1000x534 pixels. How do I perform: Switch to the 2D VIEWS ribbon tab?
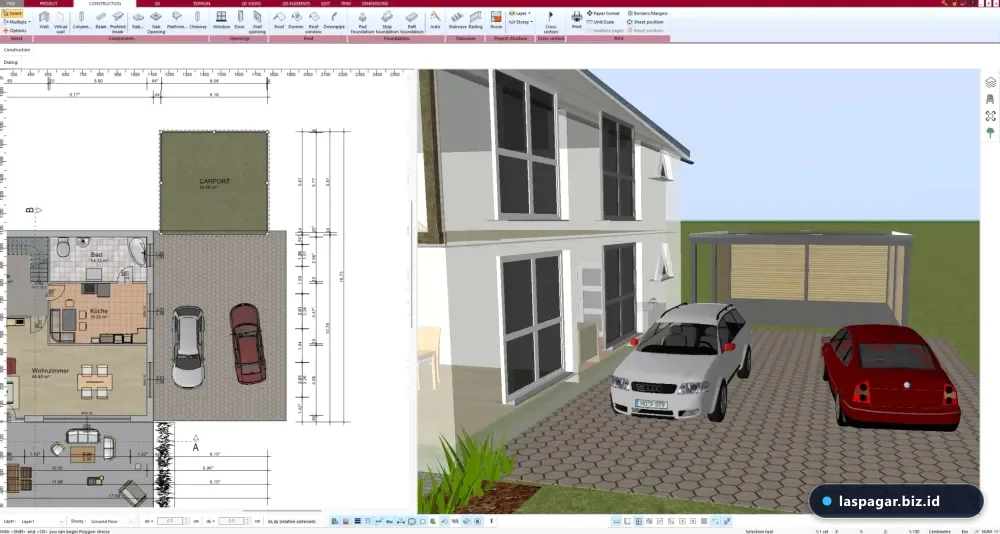251,3
